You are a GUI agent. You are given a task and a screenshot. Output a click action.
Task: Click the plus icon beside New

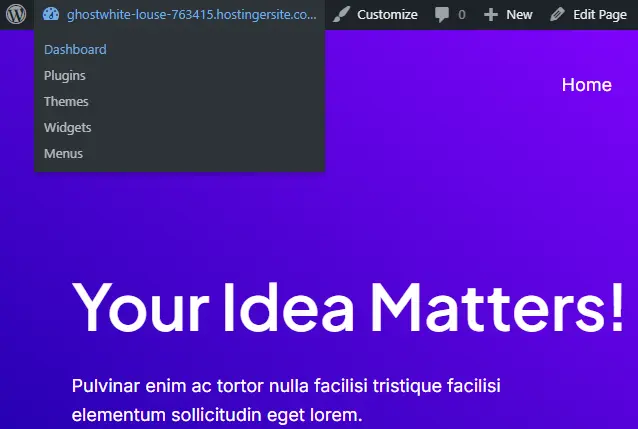pos(491,15)
